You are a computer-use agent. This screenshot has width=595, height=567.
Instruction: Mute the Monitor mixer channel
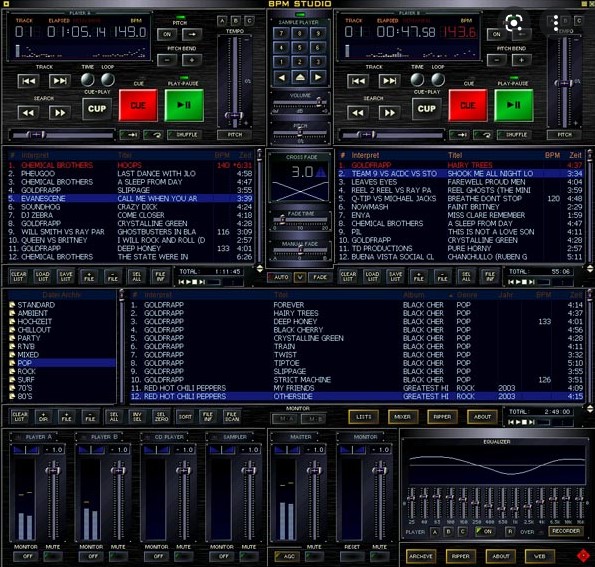pyautogui.click(x=379, y=556)
